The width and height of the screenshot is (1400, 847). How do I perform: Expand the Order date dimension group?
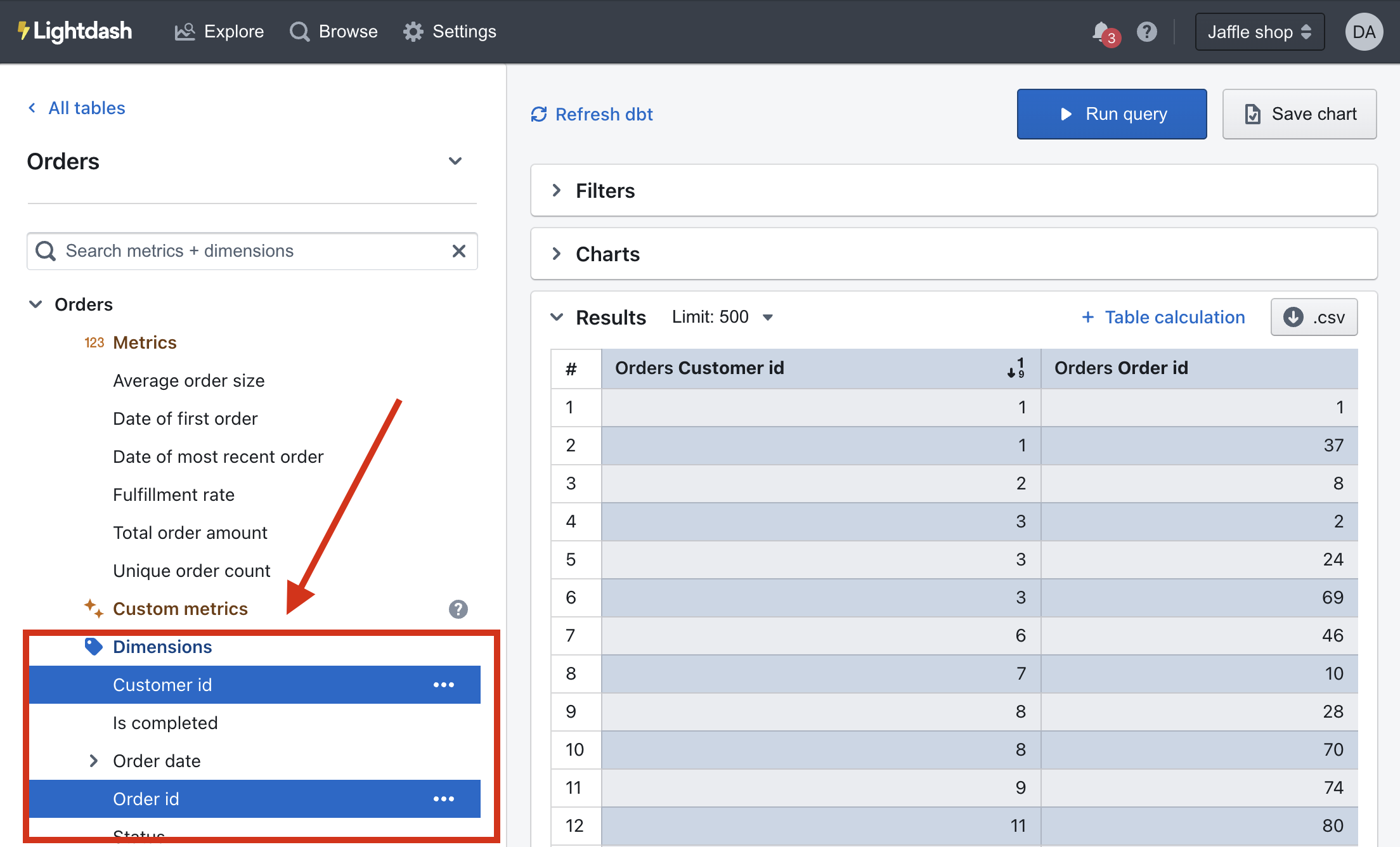point(94,761)
